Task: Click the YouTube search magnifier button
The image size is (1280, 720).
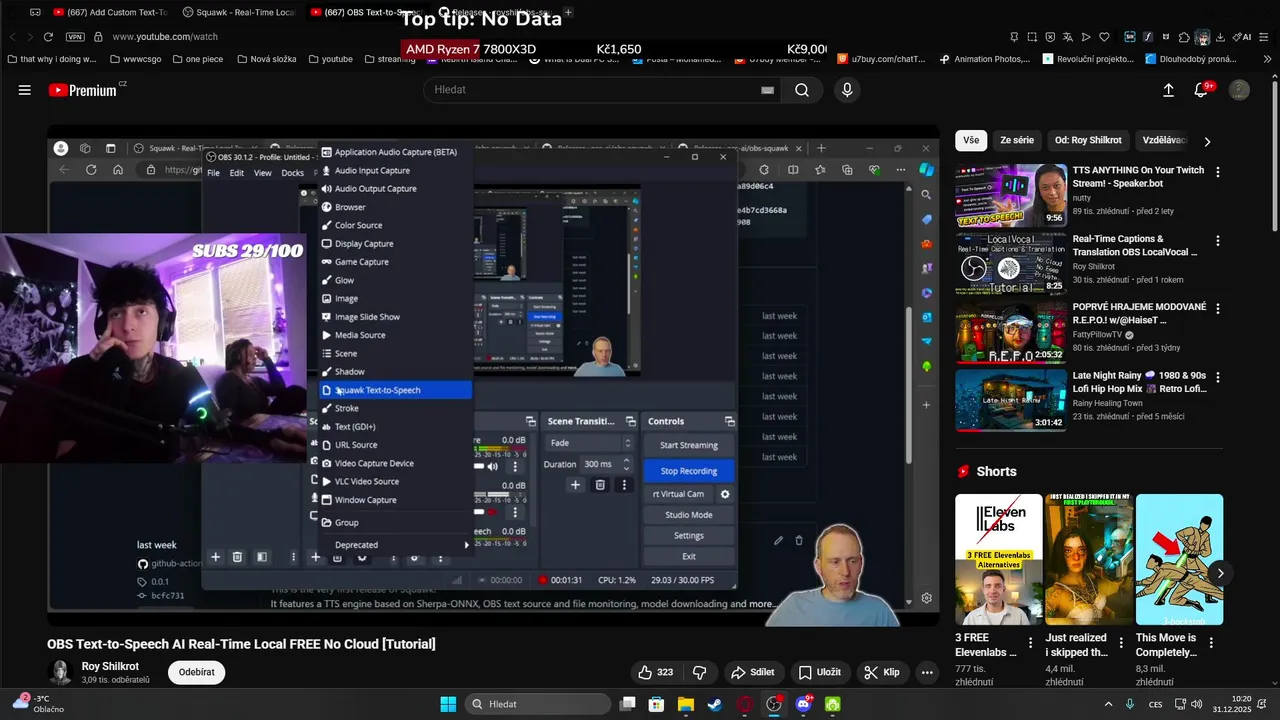Action: 802,90
